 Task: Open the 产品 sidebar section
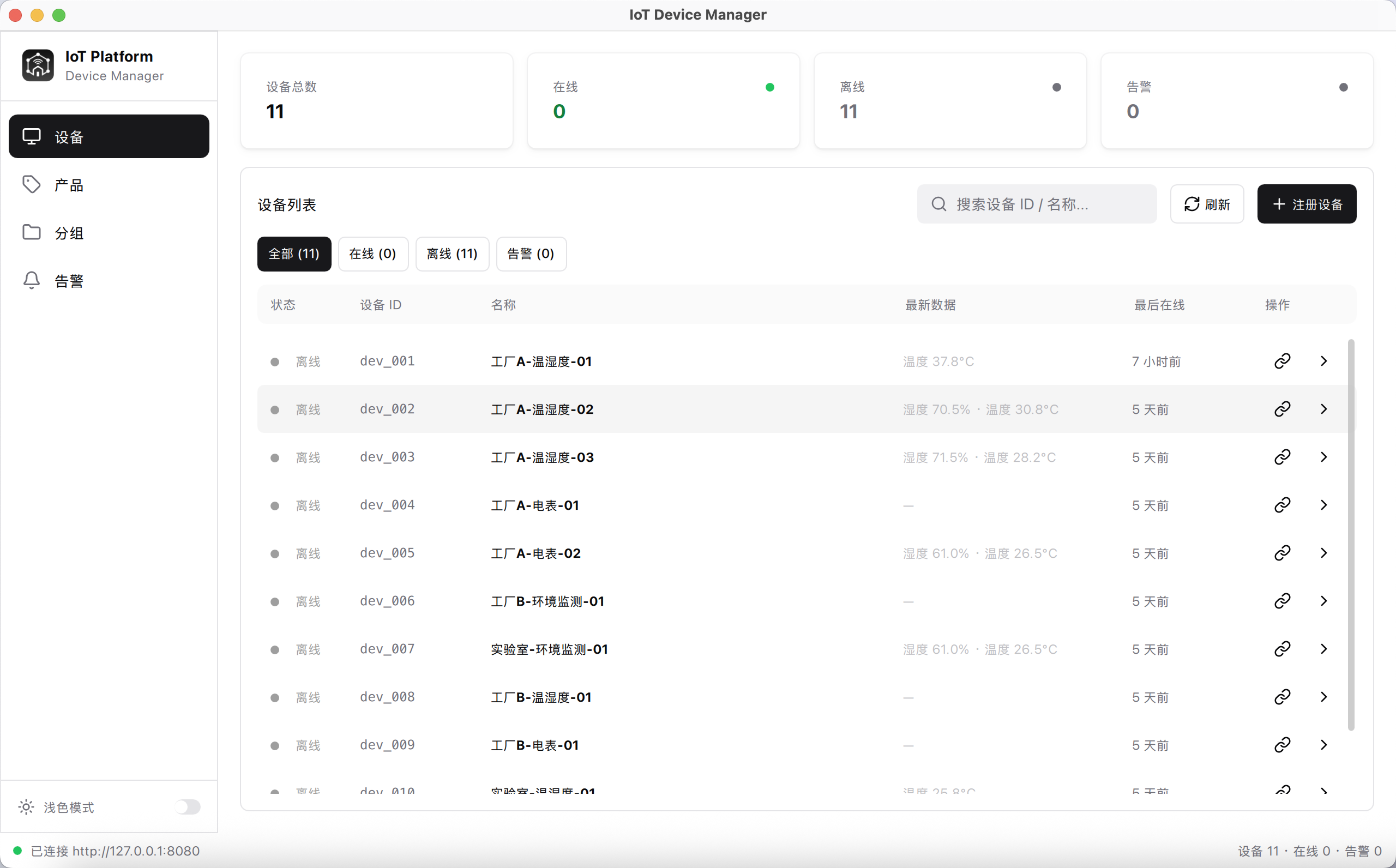coord(109,185)
